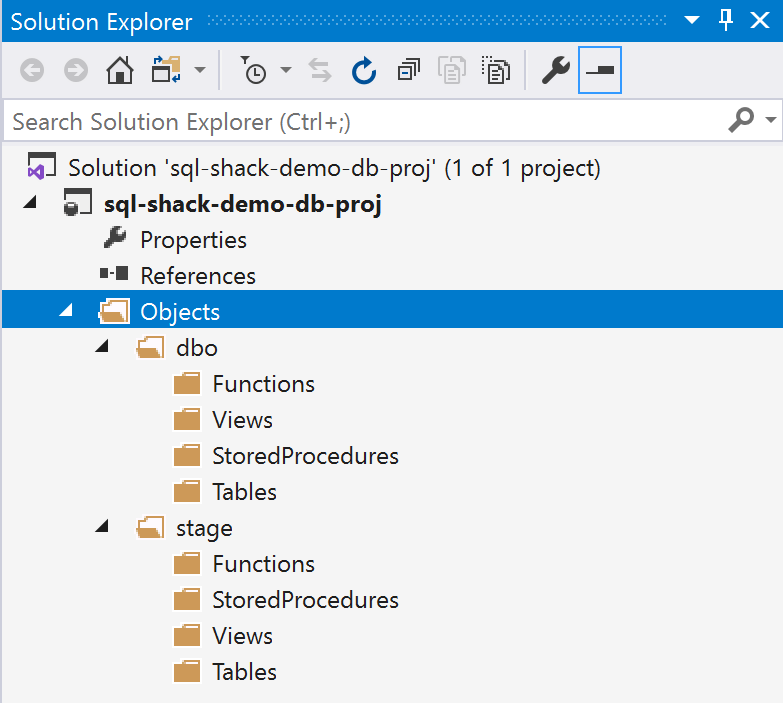Click the Collapse All icon
Viewport: 783px width, 703px height.
pos(408,70)
